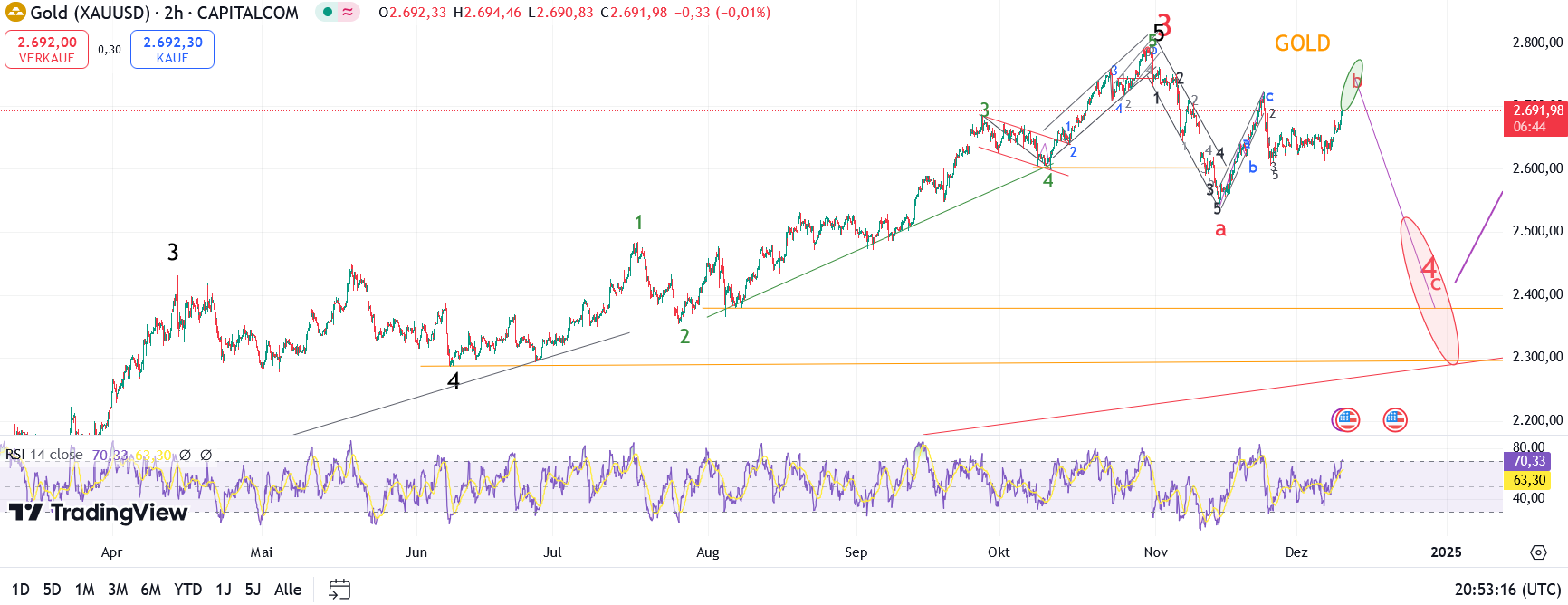The width and height of the screenshot is (1568, 605).
Task: Click the 2.300,00 price axis label
Action: (1537, 357)
